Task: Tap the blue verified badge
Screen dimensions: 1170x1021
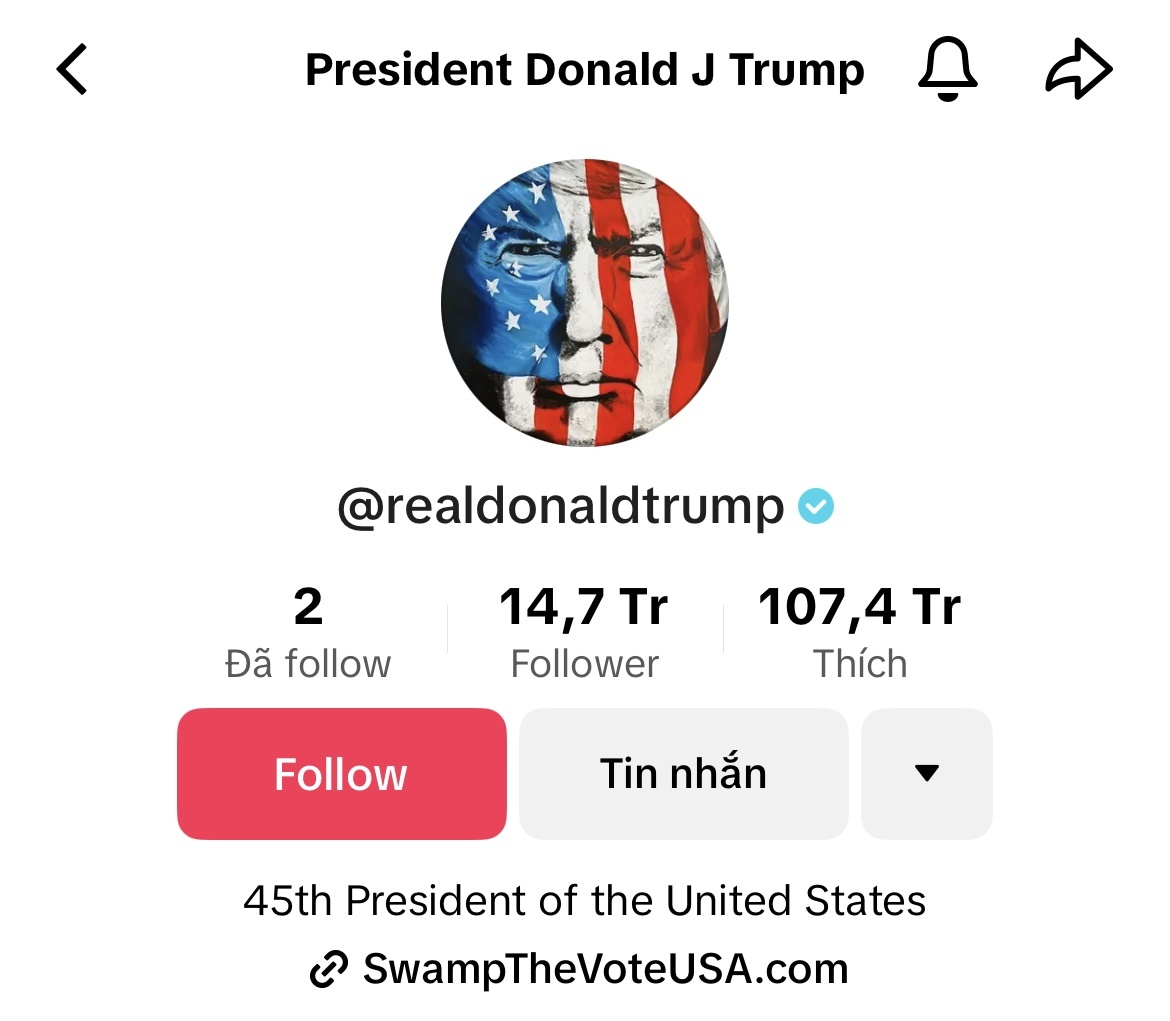Action: 816,507
